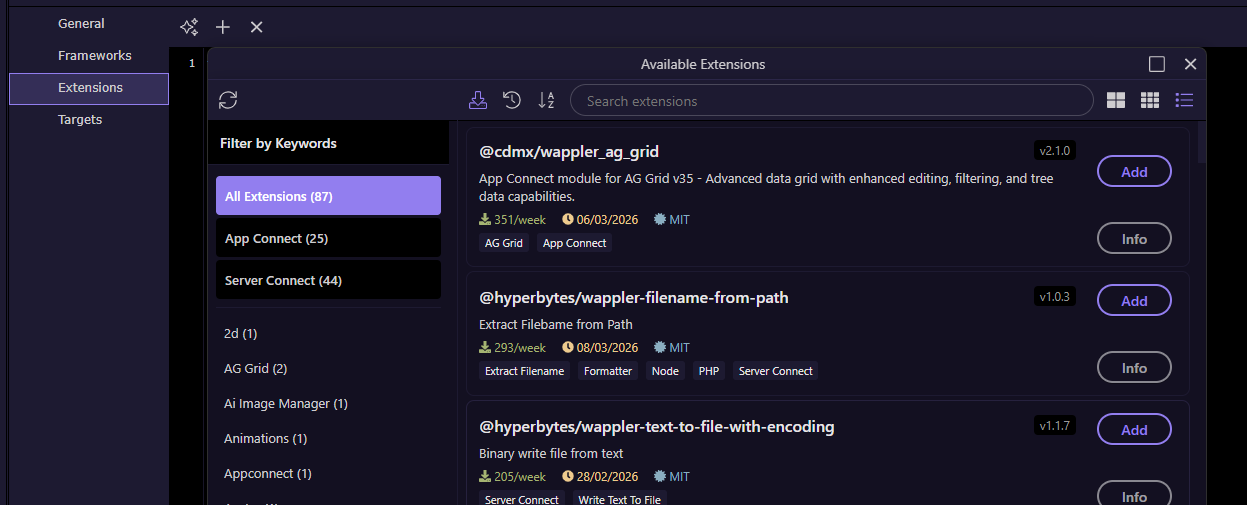
Task: Maximize the Available Extensions dialog
Action: [1157, 64]
